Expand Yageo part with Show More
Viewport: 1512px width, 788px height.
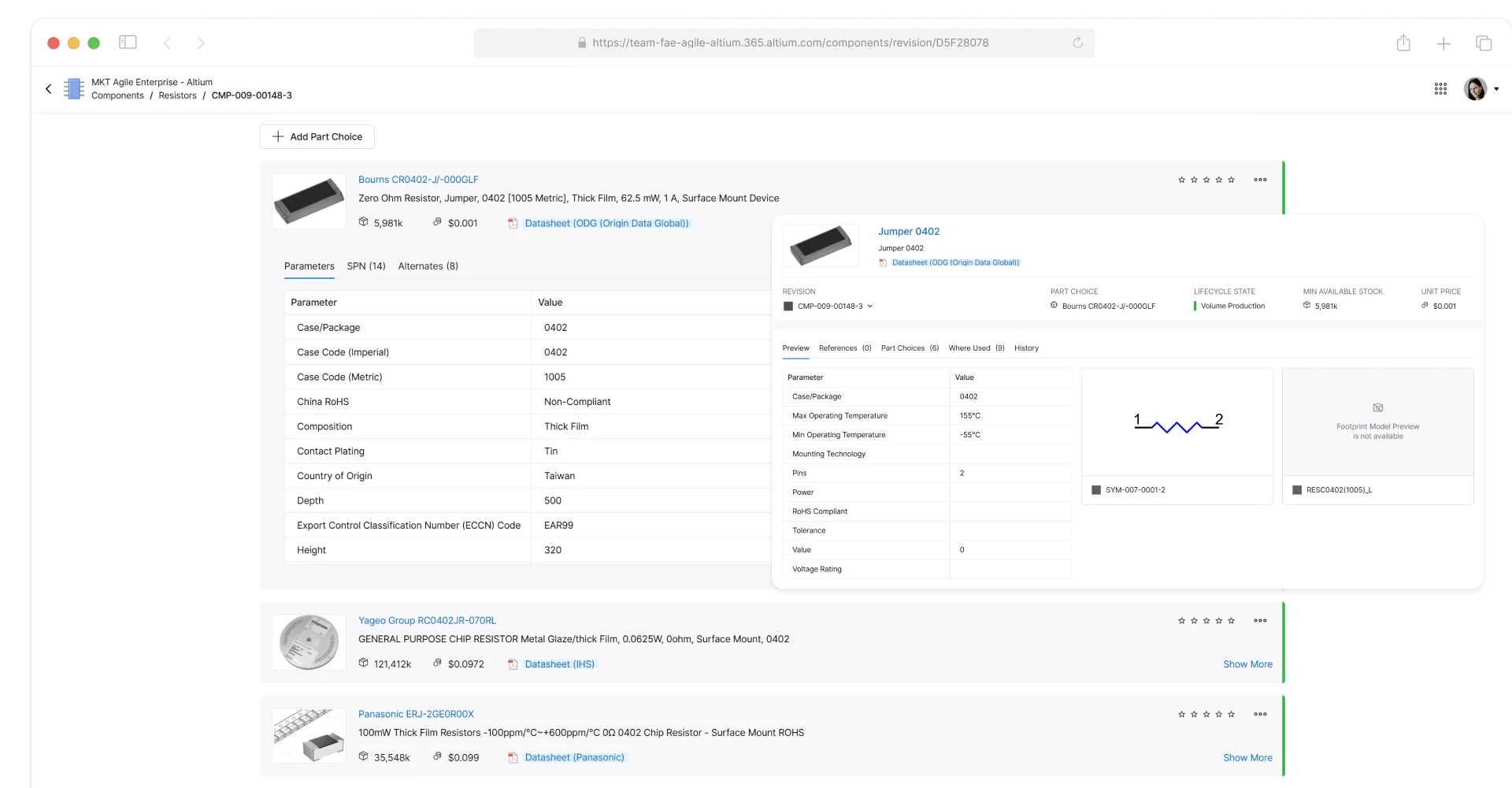[1247, 664]
